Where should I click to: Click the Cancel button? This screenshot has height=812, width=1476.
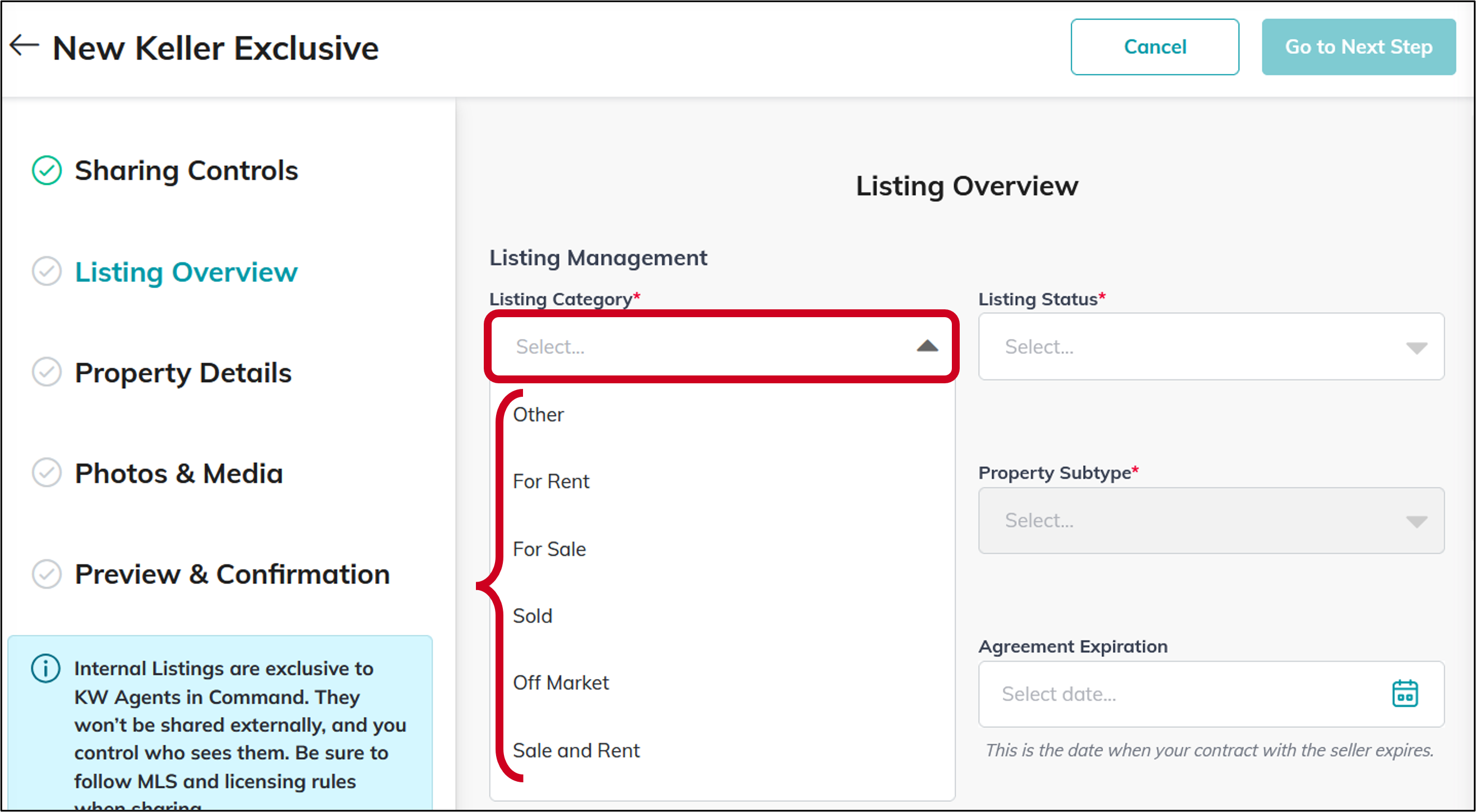pos(1155,47)
